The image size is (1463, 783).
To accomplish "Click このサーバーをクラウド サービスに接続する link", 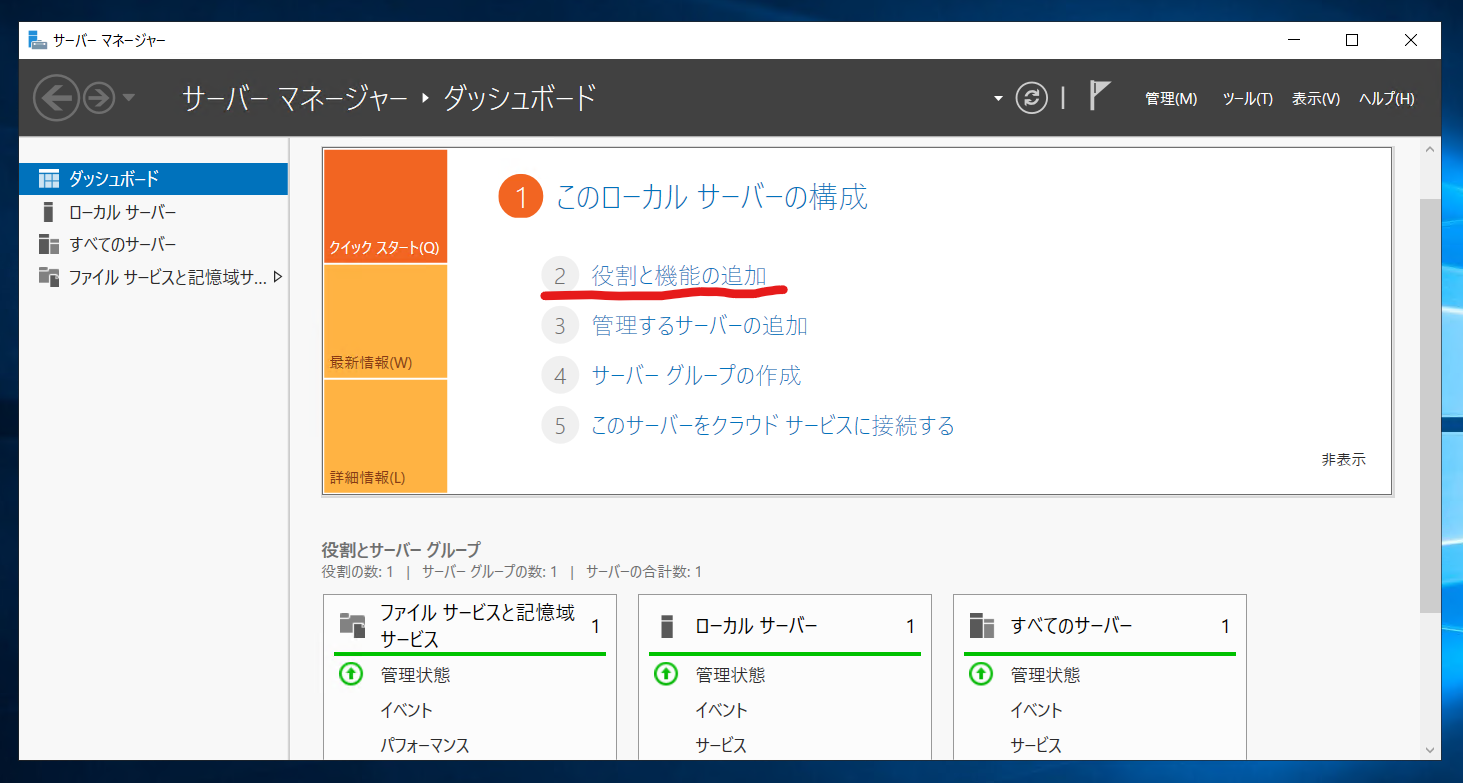I will pos(773,425).
